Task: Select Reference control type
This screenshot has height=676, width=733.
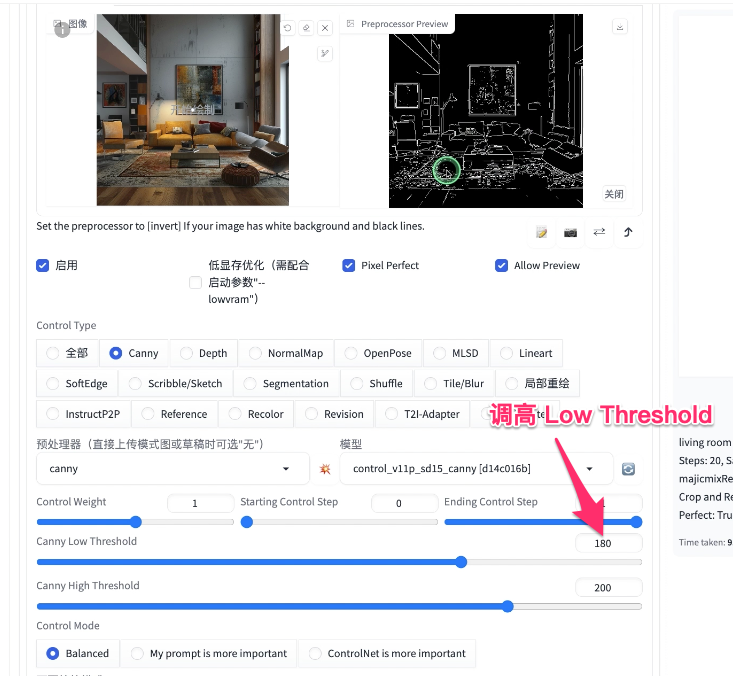Action: (x=174, y=414)
